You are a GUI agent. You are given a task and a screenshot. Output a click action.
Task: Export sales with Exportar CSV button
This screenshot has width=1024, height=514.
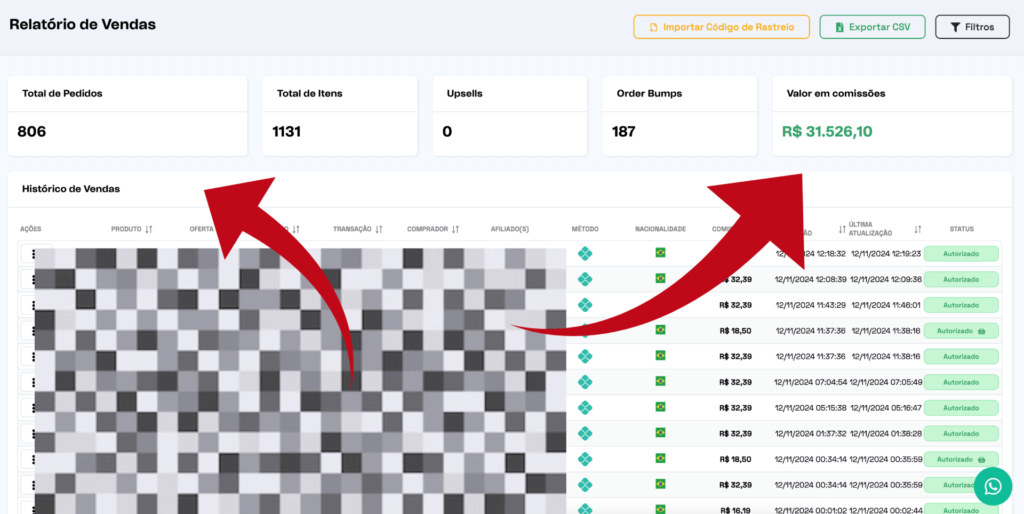(x=872, y=27)
